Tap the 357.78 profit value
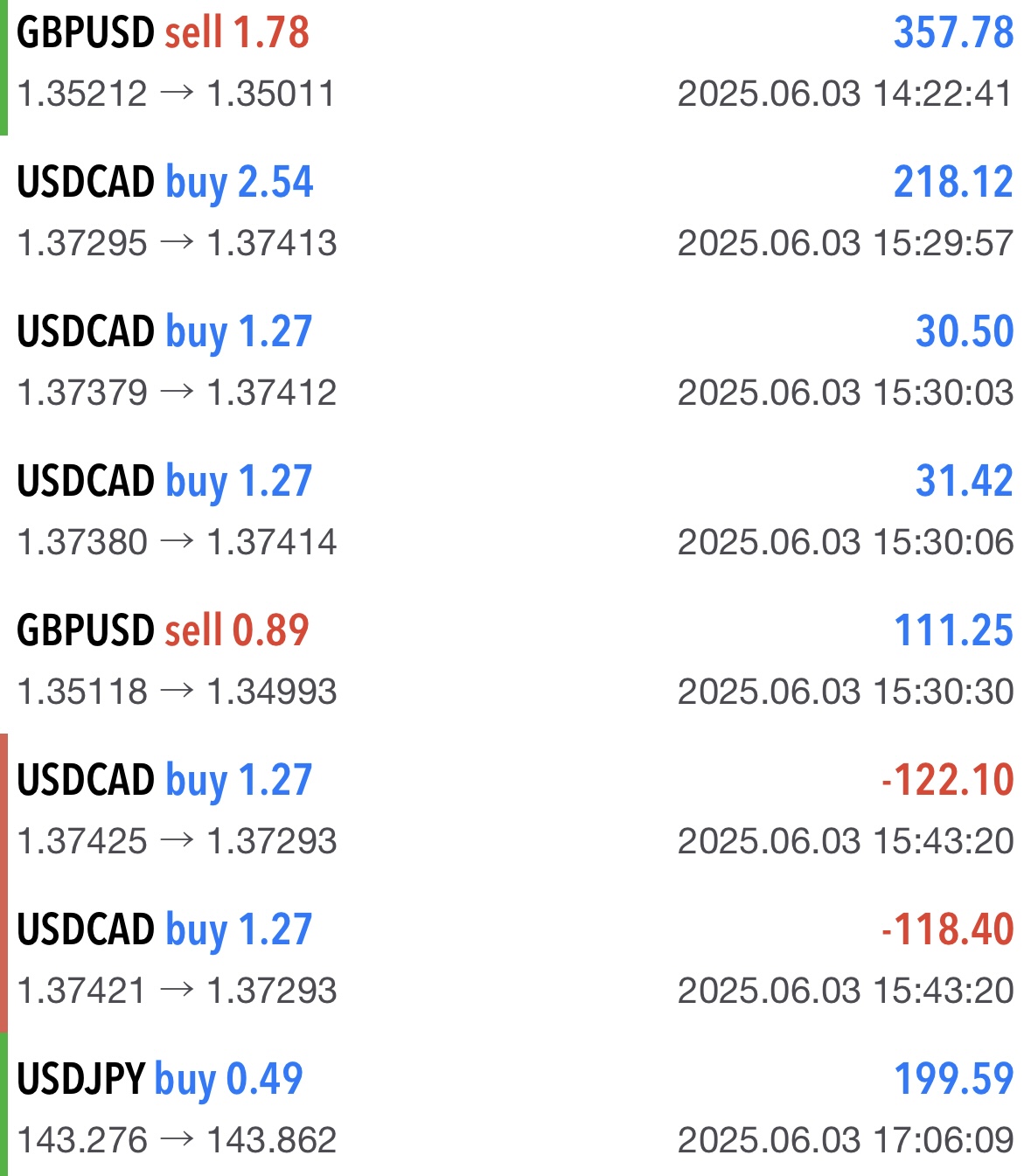1031x1176 pixels. coord(953,32)
